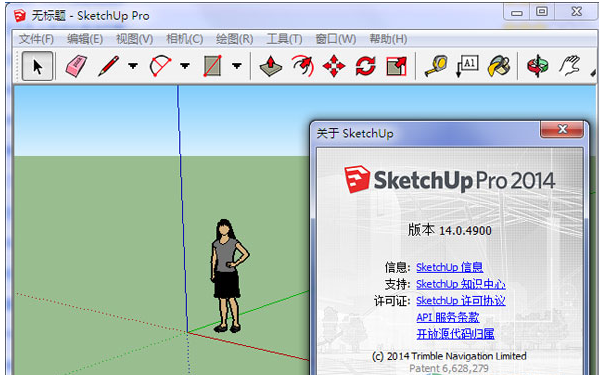Open the 视图(V) menu
This screenshot has height=375, width=599.
coord(134,39)
